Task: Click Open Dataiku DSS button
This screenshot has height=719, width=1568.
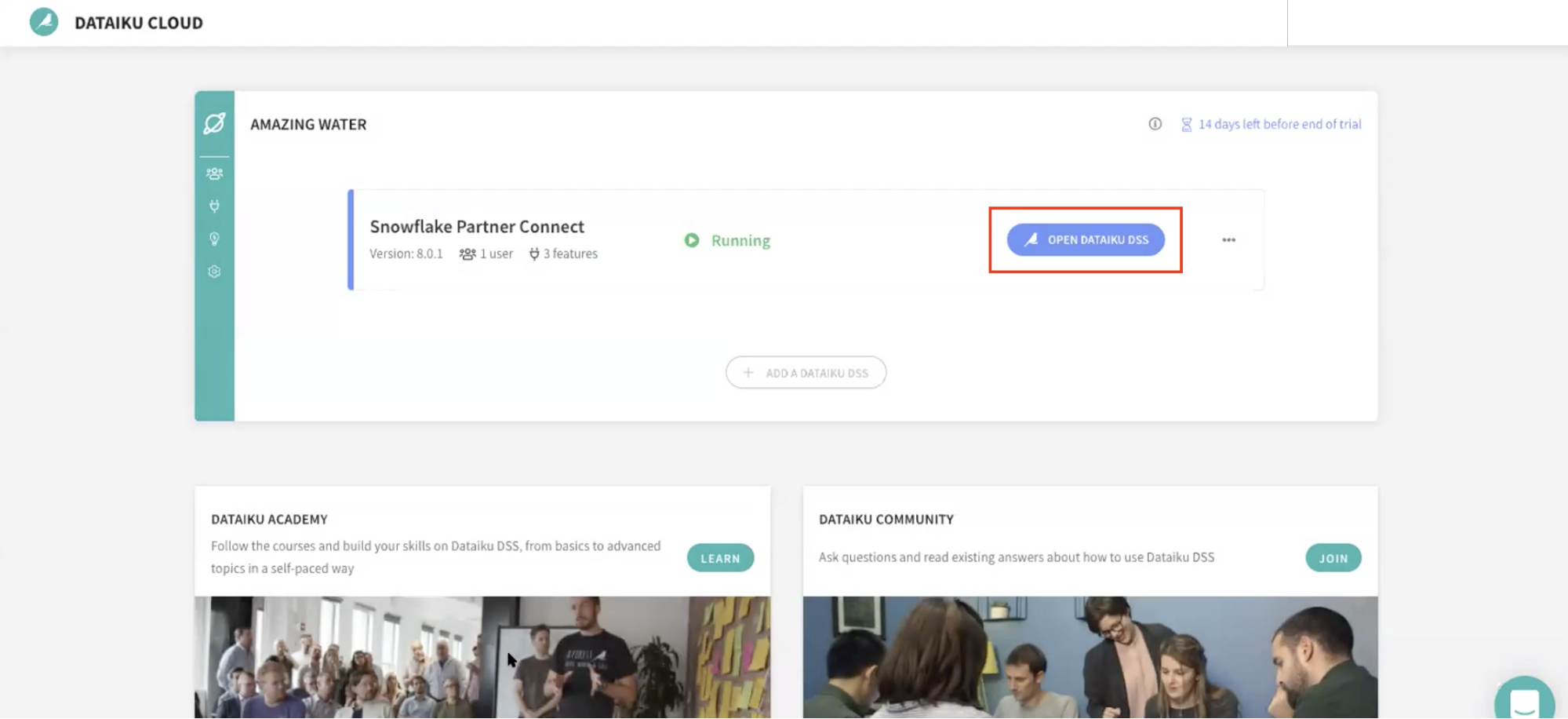Action: tap(1086, 240)
